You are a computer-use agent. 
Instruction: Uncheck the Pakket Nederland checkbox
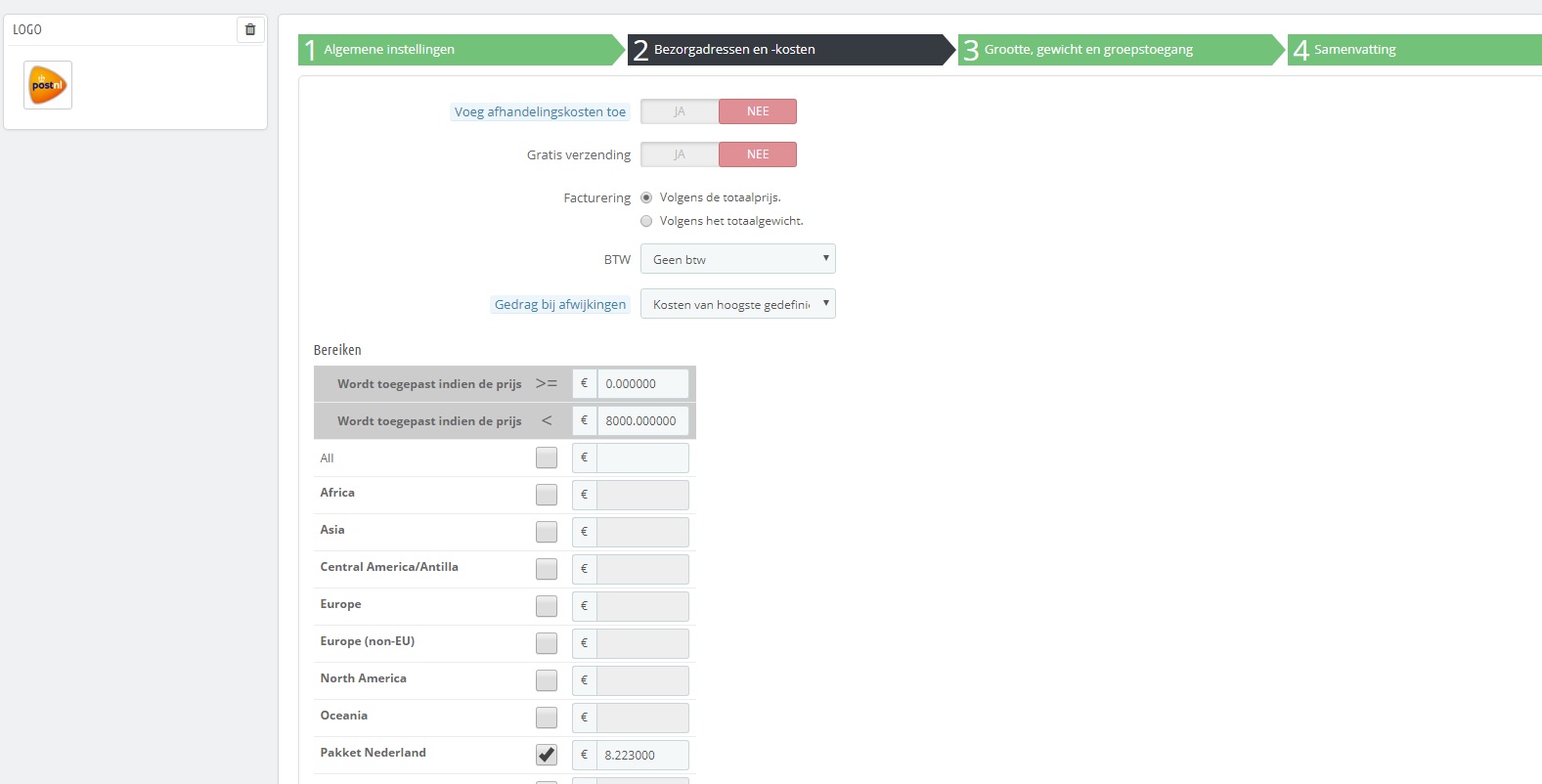pyautogui.click(x=547, y=755)
